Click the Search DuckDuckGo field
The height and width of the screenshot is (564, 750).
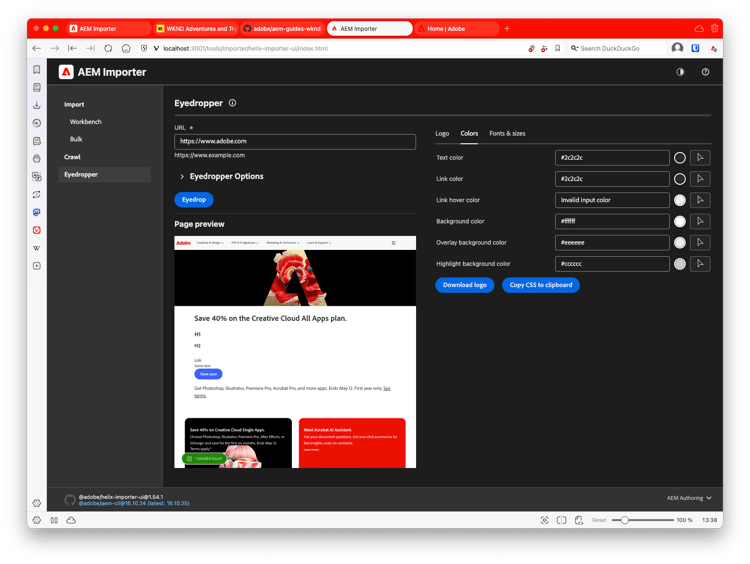617,48
